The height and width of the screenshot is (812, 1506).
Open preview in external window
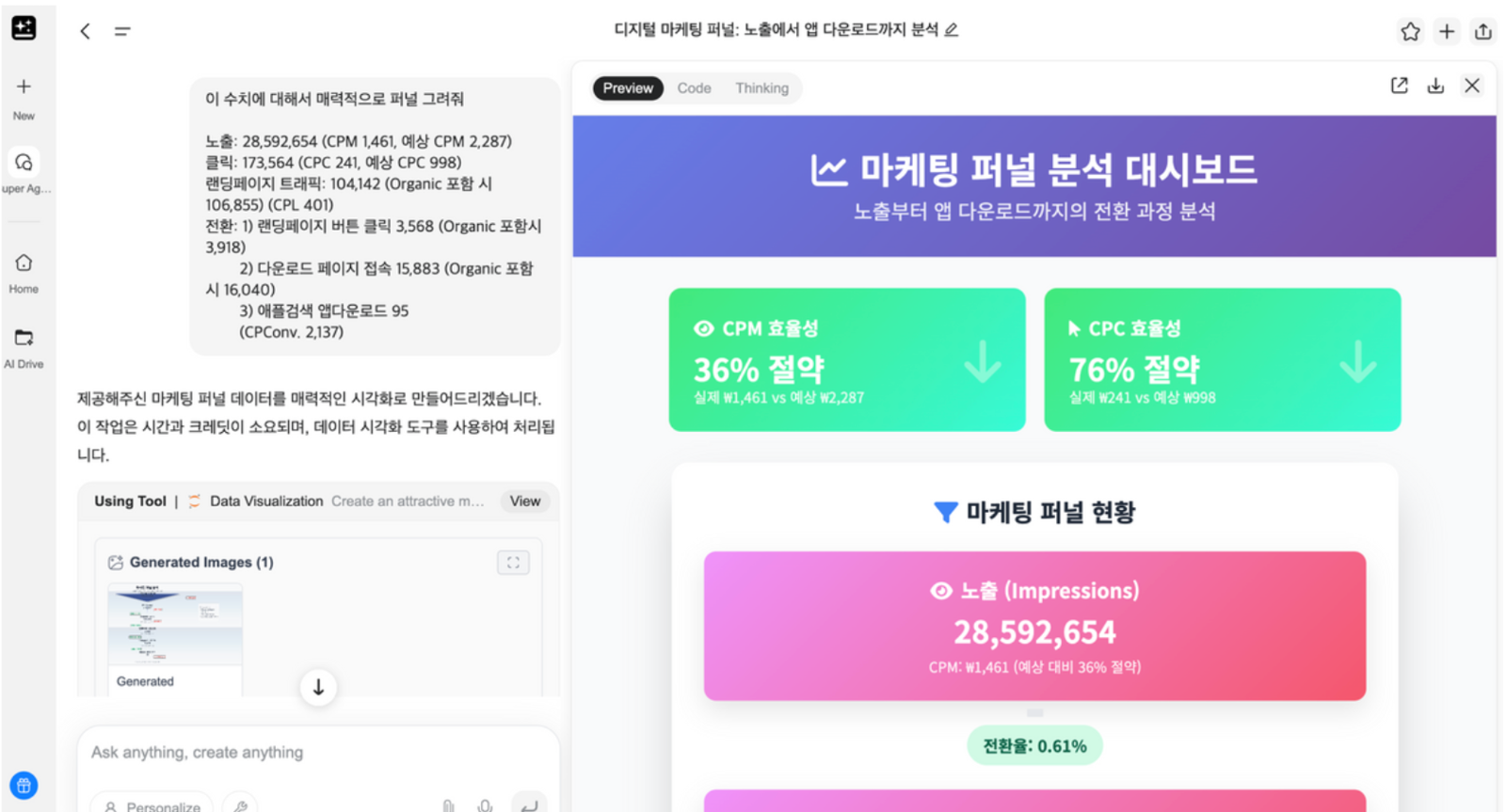point(1400,85)
